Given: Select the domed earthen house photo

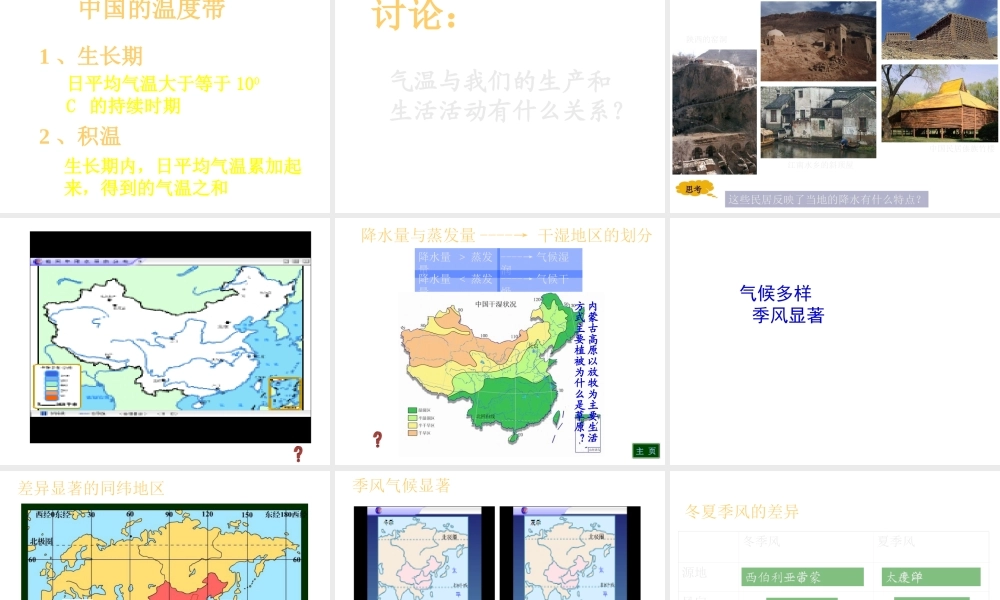Looking at the screenshot, I should pyautogui.click(x=818, y=41).
